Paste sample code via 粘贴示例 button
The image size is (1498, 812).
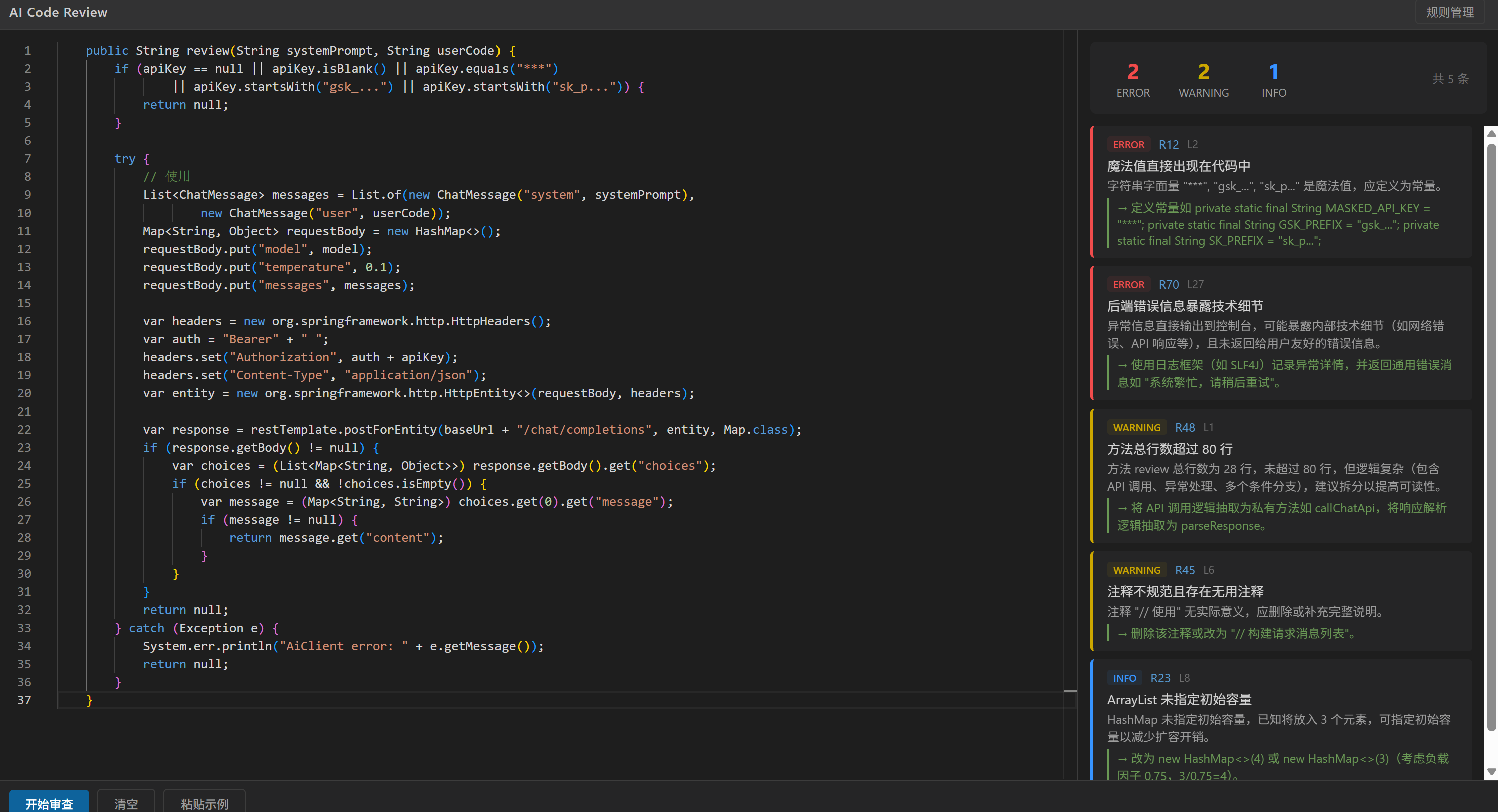coord(204,802)
